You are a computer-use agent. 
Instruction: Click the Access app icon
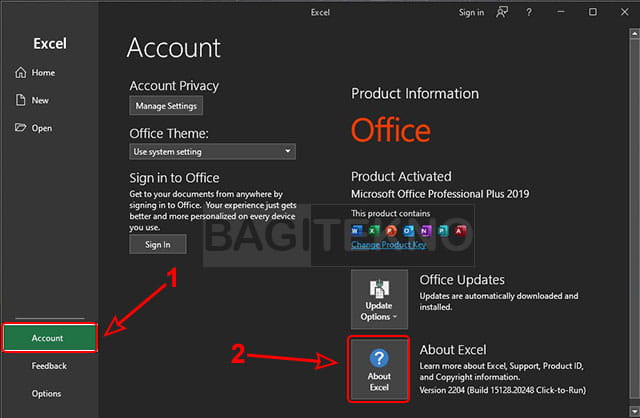click(460, 231)
